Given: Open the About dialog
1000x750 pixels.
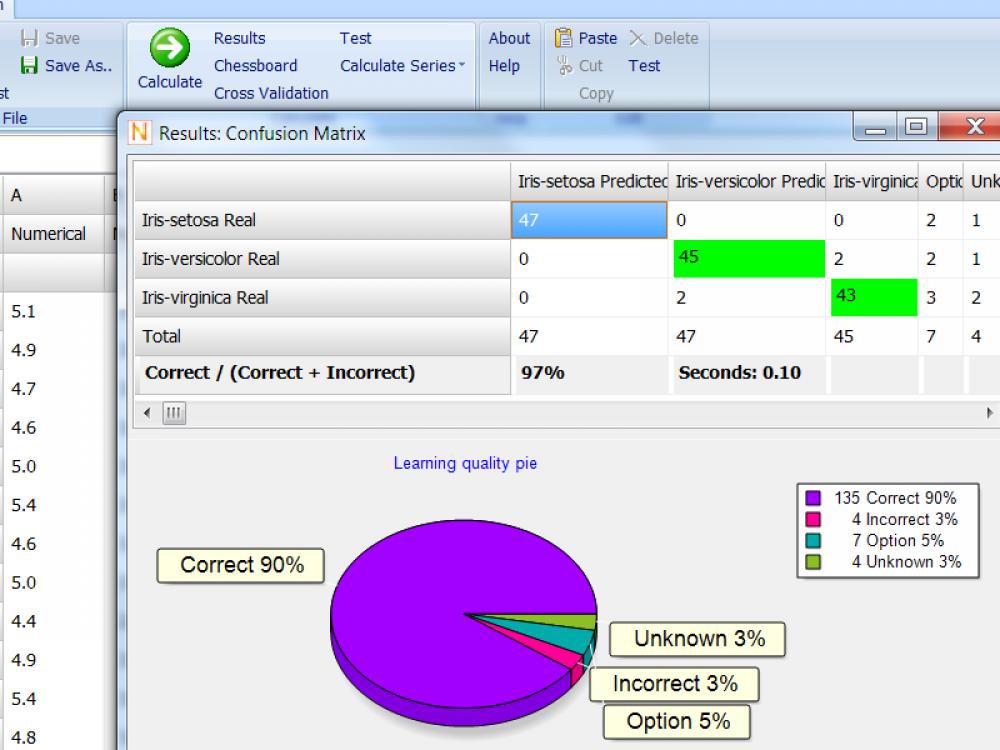Looking at the screenshot, I should coord(509,38).
